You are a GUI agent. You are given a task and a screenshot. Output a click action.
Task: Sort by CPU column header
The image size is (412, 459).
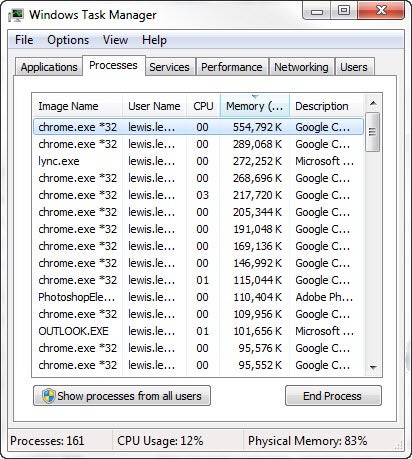(x=203, y=106)
